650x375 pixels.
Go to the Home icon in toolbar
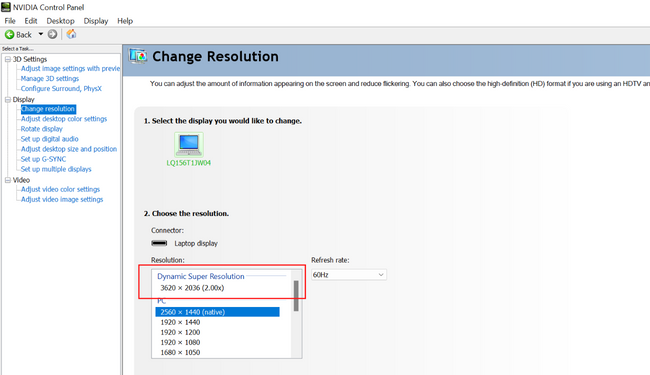click(71, 34)
